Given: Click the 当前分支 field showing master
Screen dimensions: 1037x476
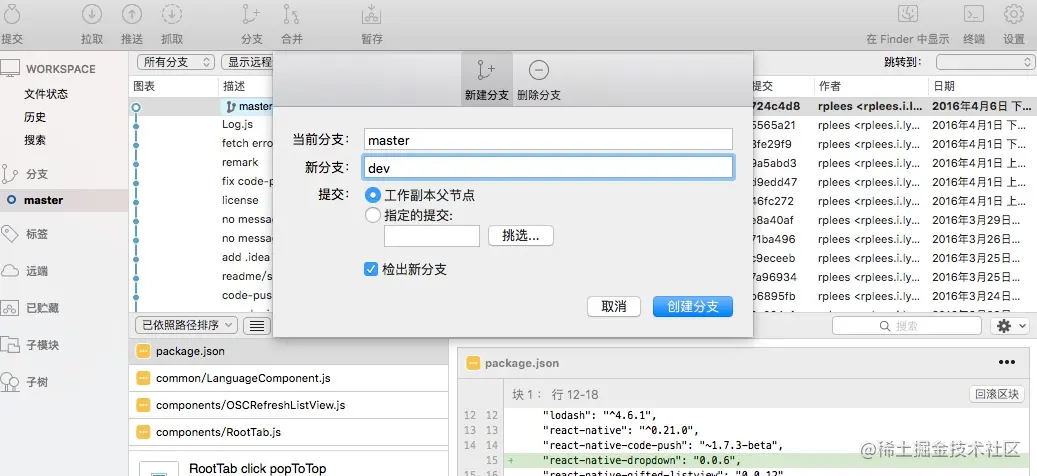Looking at the screenshot, I should (548, 139).
